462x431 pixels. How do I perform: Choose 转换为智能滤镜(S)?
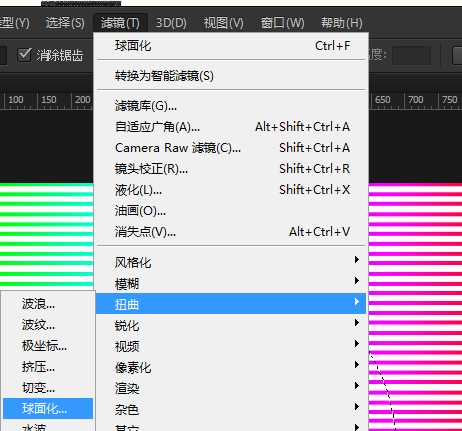pos(232,76)
